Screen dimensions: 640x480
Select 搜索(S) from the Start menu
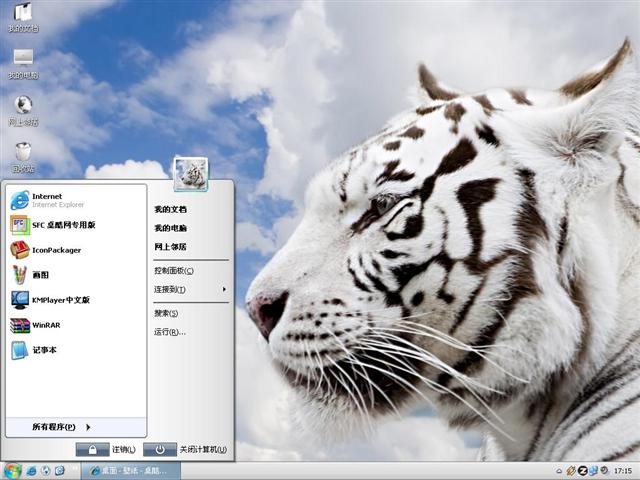(166, 313)
